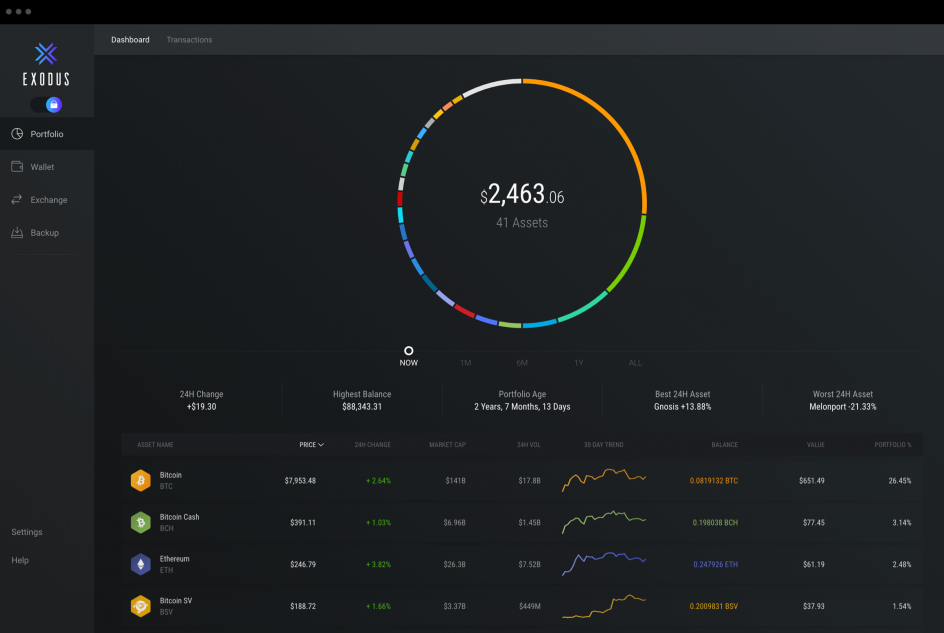Click Ethereum price $246.79
Image resolution: width=944 pixels, height=633 pixels.
[x=303, y=564]
